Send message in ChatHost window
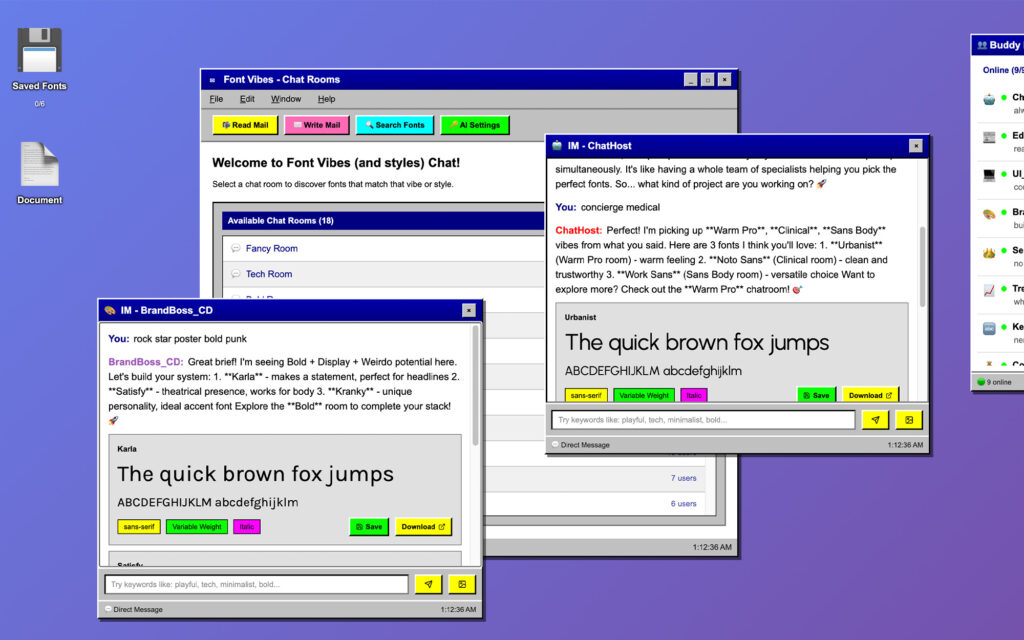 point(875,421)
